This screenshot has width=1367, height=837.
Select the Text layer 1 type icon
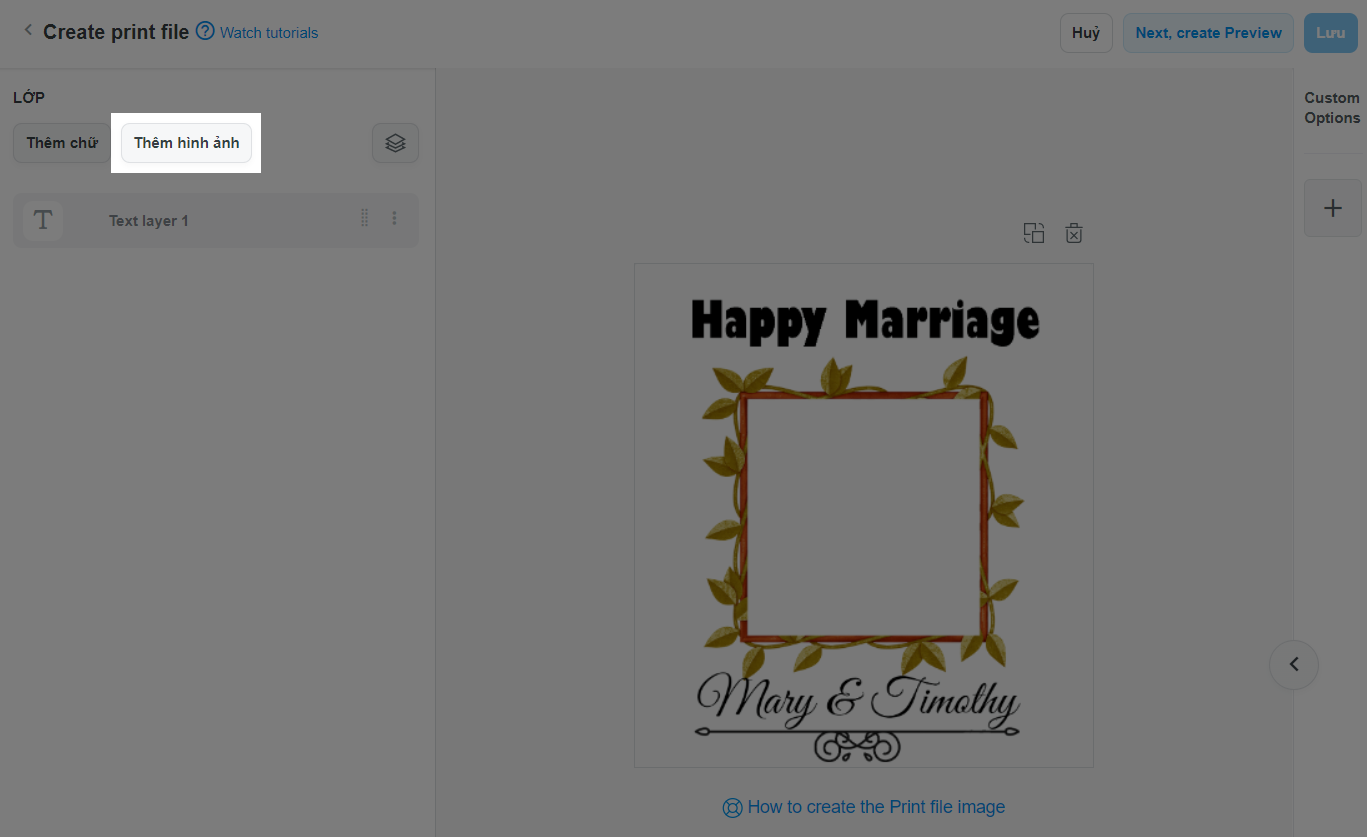pyautogui.click(x=43, y=220)
